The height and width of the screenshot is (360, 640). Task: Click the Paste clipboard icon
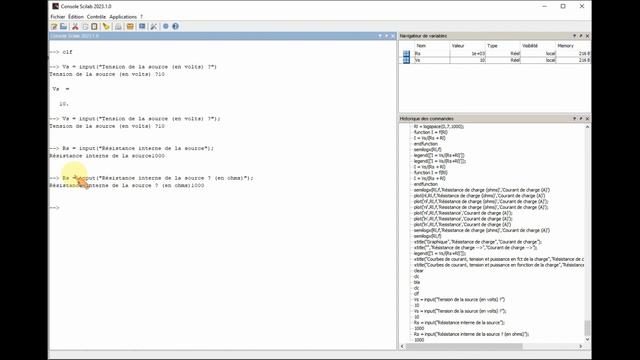click(94, 27)
